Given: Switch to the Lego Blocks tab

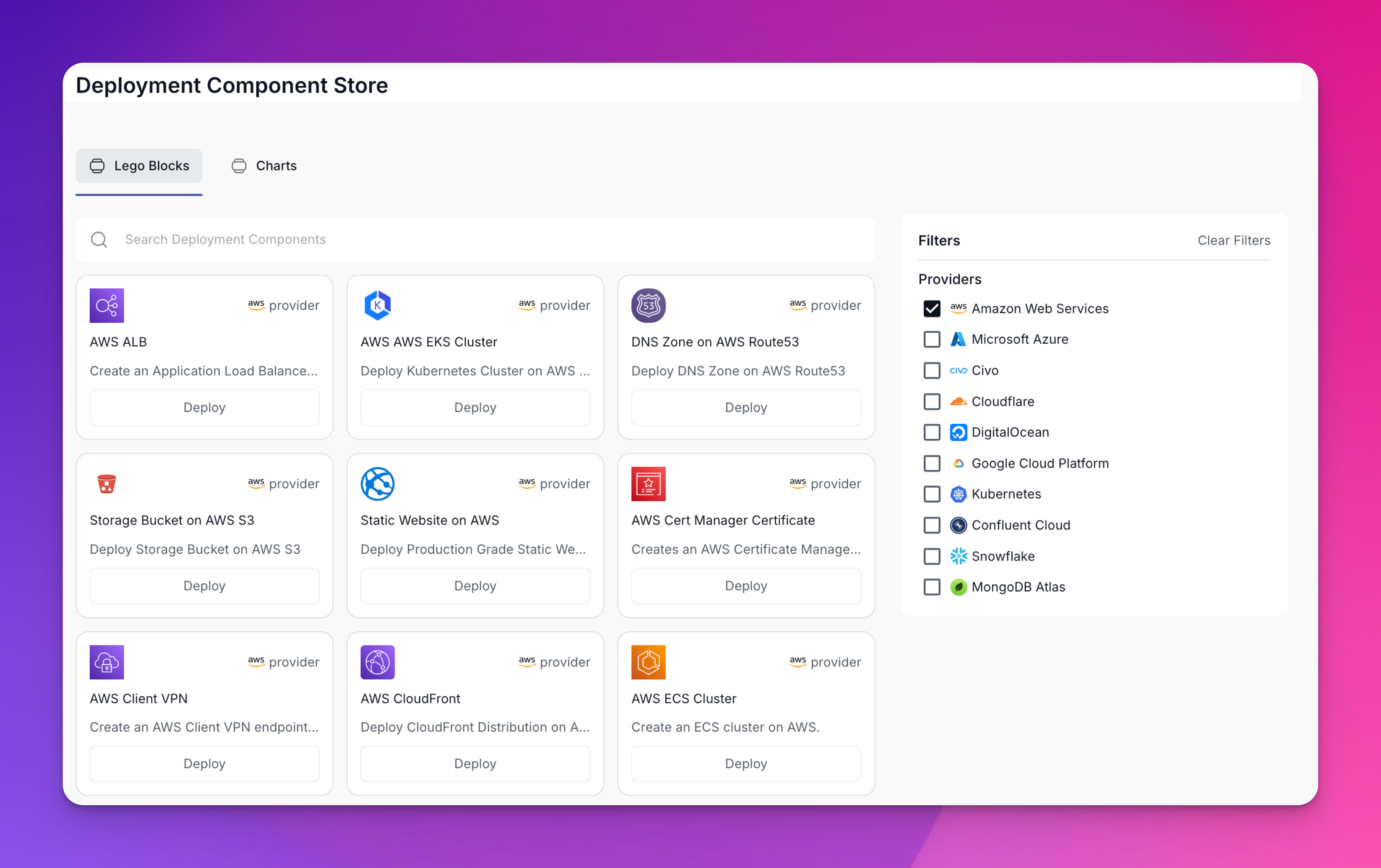Looking at the screenshot, I should coord(139,166).
